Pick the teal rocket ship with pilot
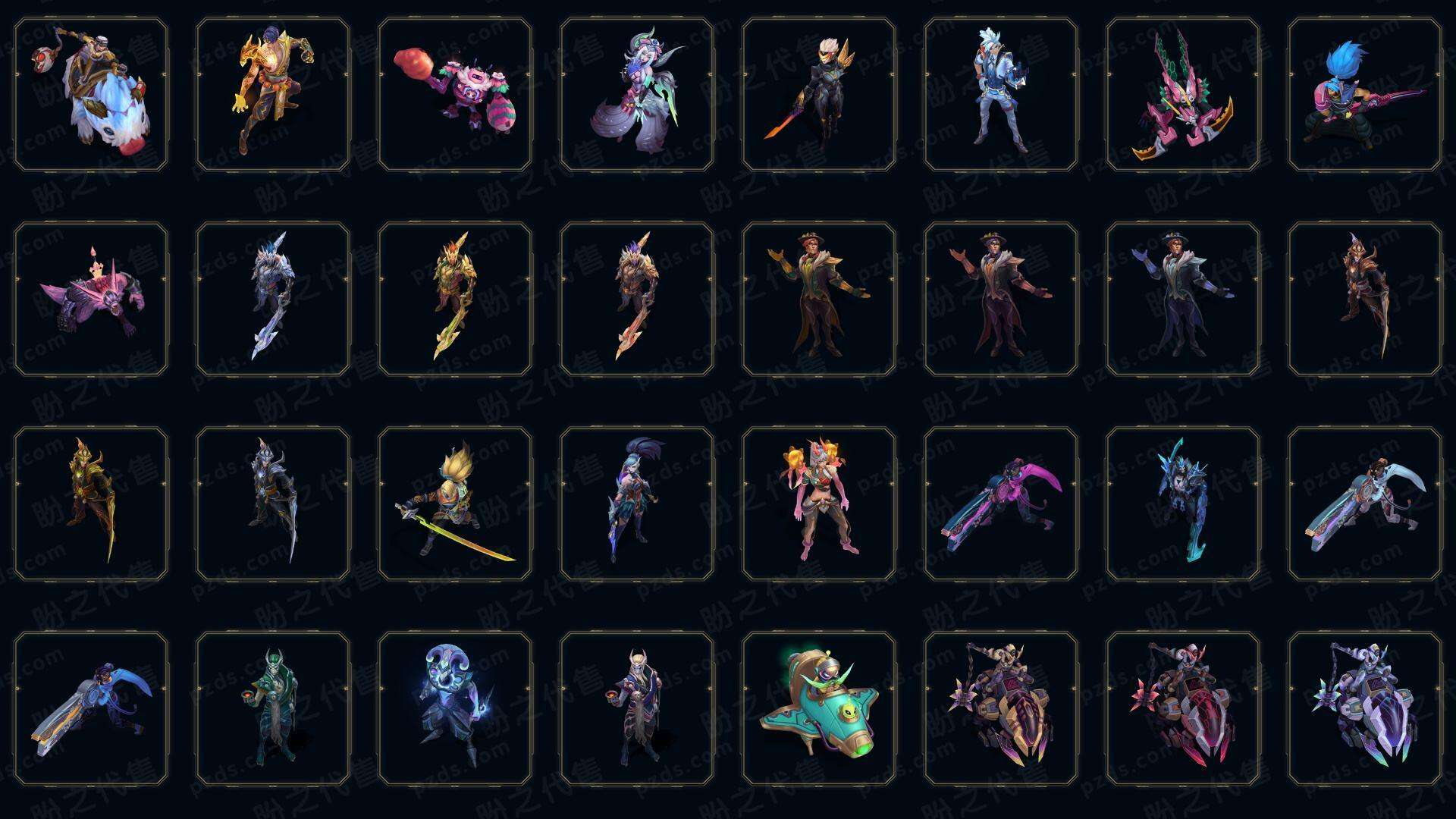The height and width of the screenshot is (819, 1456). pyautogui.click(x=819, y=708)
